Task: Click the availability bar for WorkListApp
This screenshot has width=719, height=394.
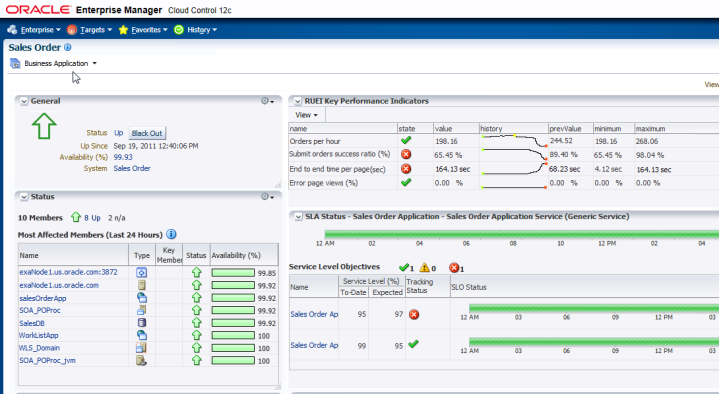Action: pyautogui.click(x=233, y=335)
